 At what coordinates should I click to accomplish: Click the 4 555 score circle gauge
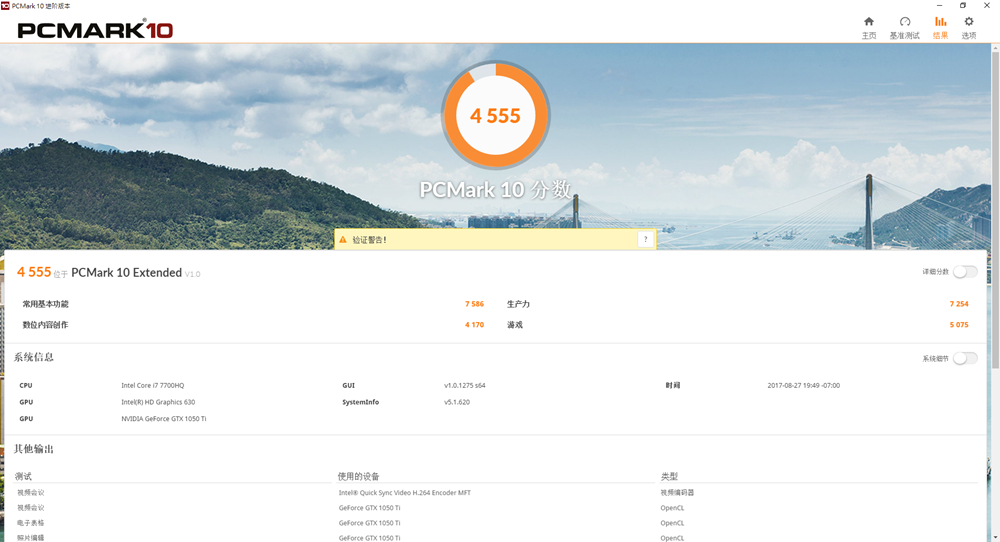coord(496,115)
